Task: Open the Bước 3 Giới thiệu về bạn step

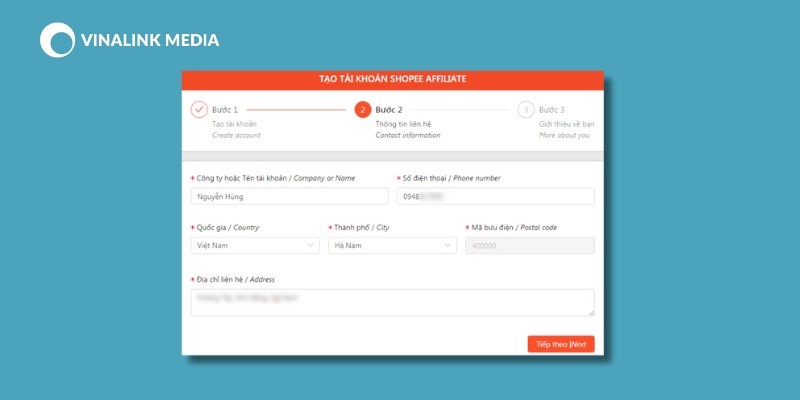Action: coord(566,122)
